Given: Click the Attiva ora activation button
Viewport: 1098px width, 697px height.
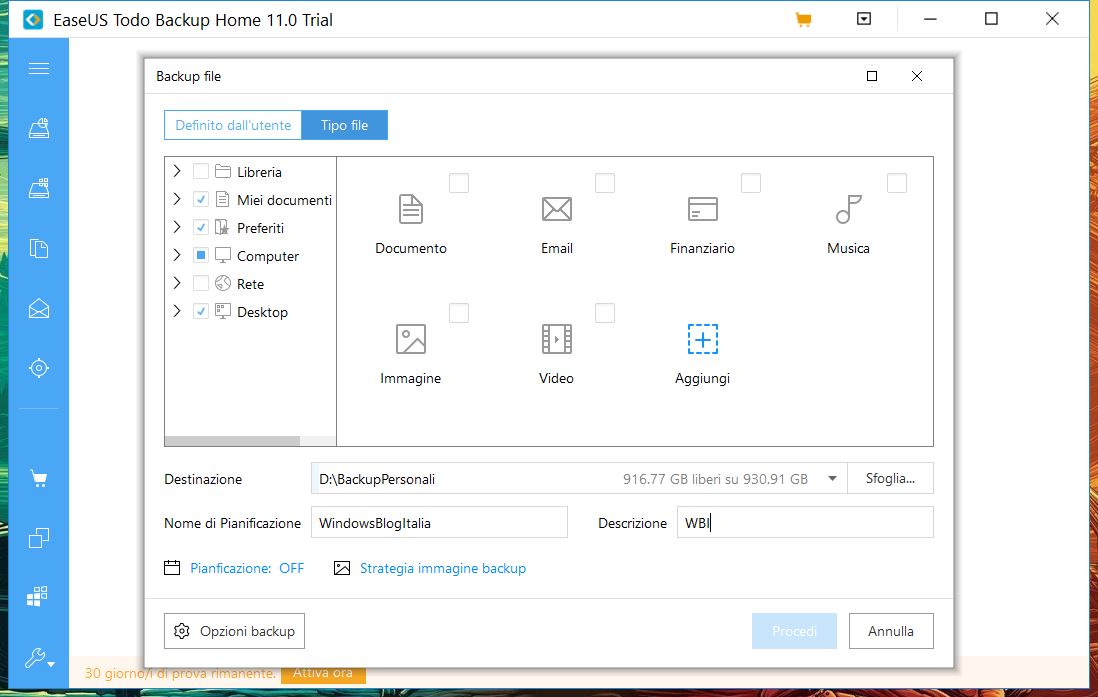Looking at the screenshot, I should pos(323,673).
